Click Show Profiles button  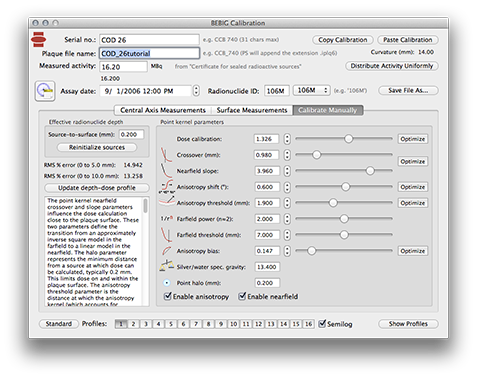(x=408, y=324)
